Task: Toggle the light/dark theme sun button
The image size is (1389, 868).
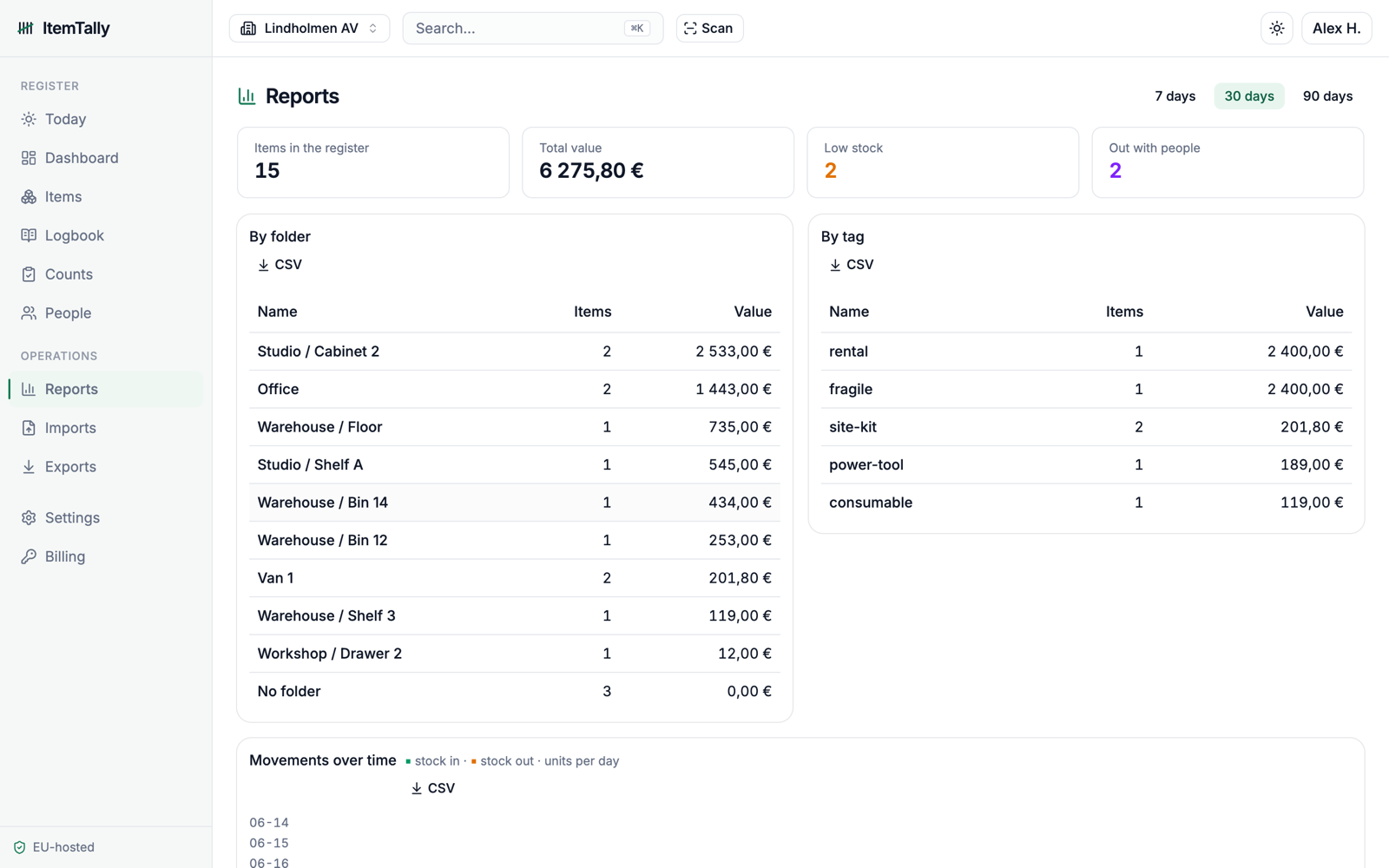Action: [1277, 29]
